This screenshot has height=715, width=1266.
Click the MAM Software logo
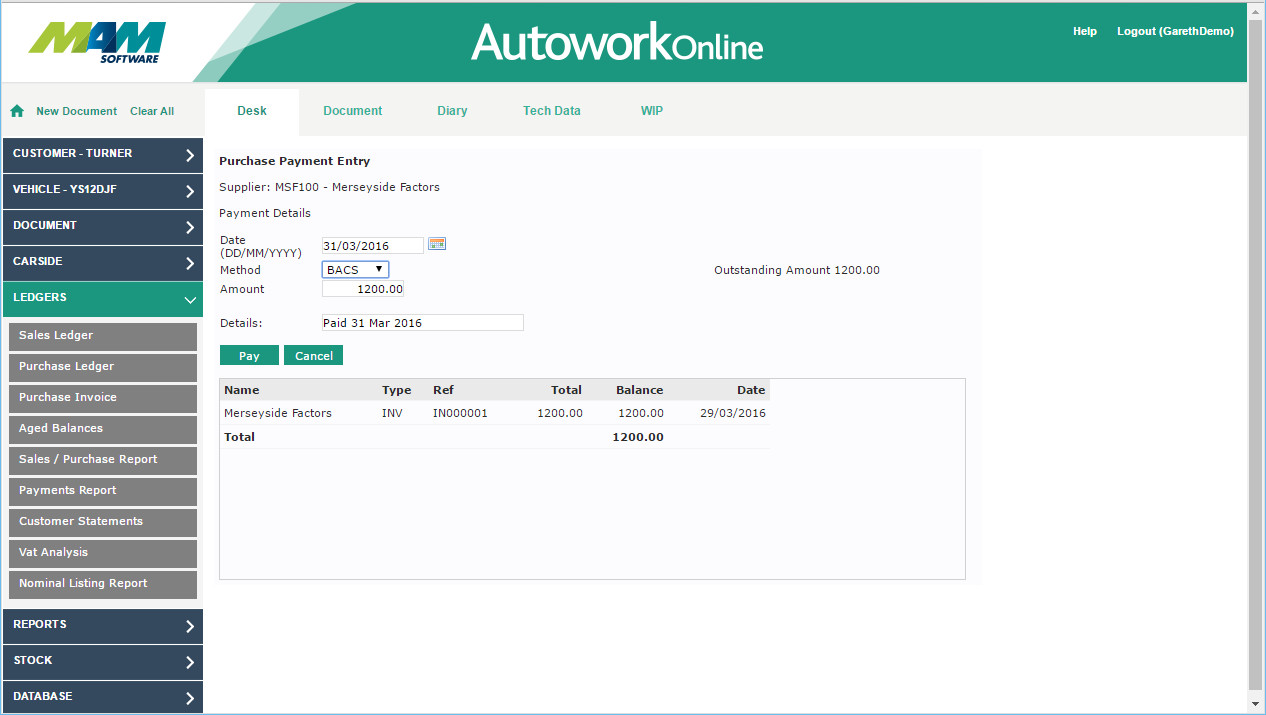[98, 42]
